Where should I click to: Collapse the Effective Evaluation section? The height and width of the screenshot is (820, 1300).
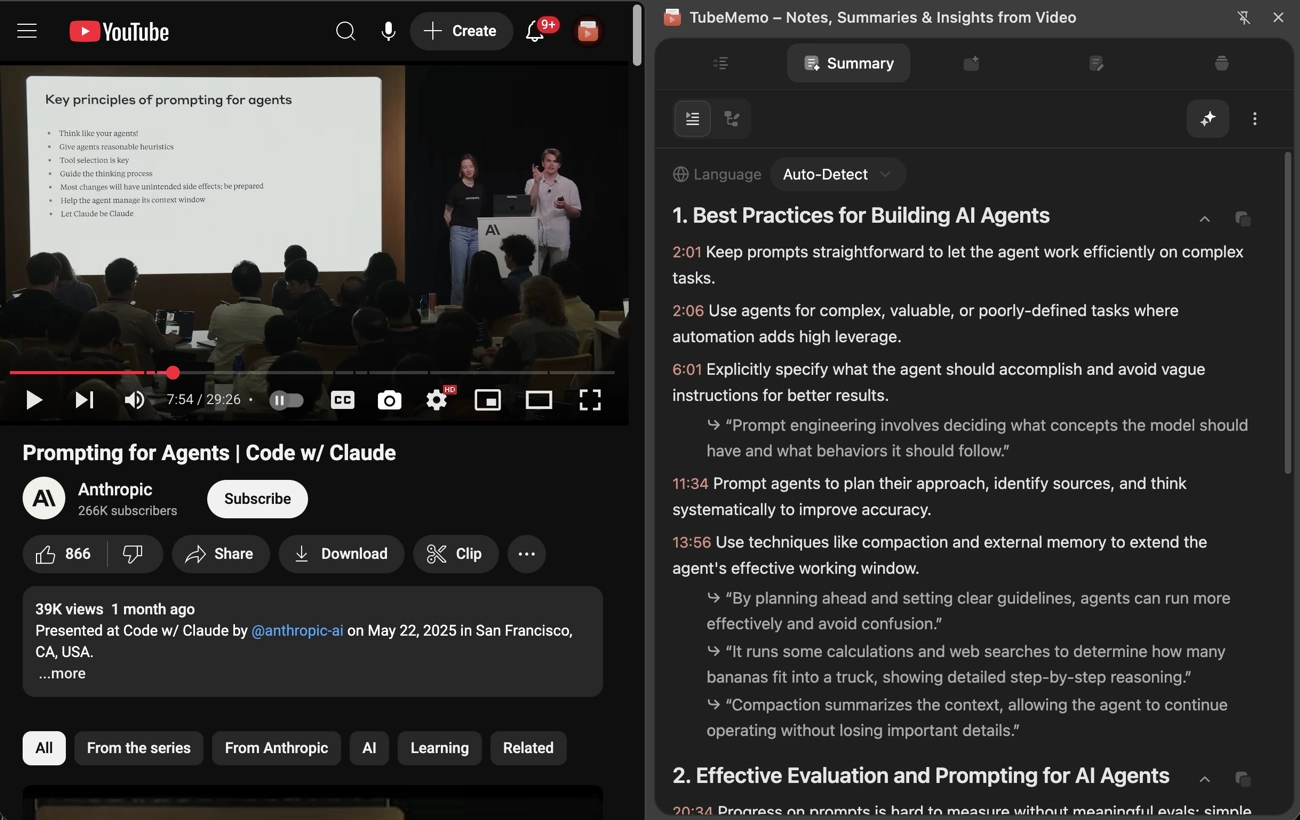click(x=1204, y=779)
